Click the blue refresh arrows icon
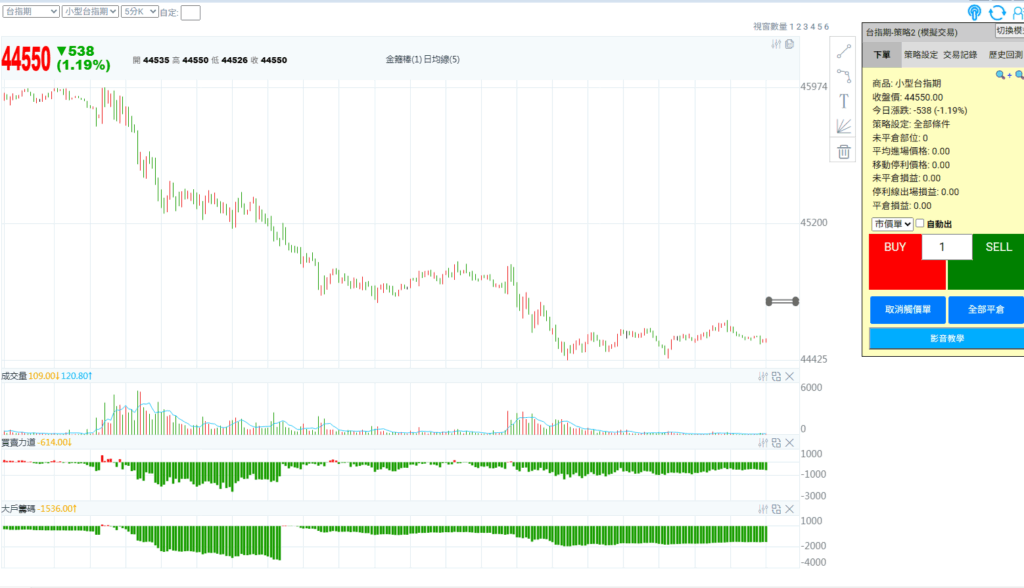 click(997, 12)
